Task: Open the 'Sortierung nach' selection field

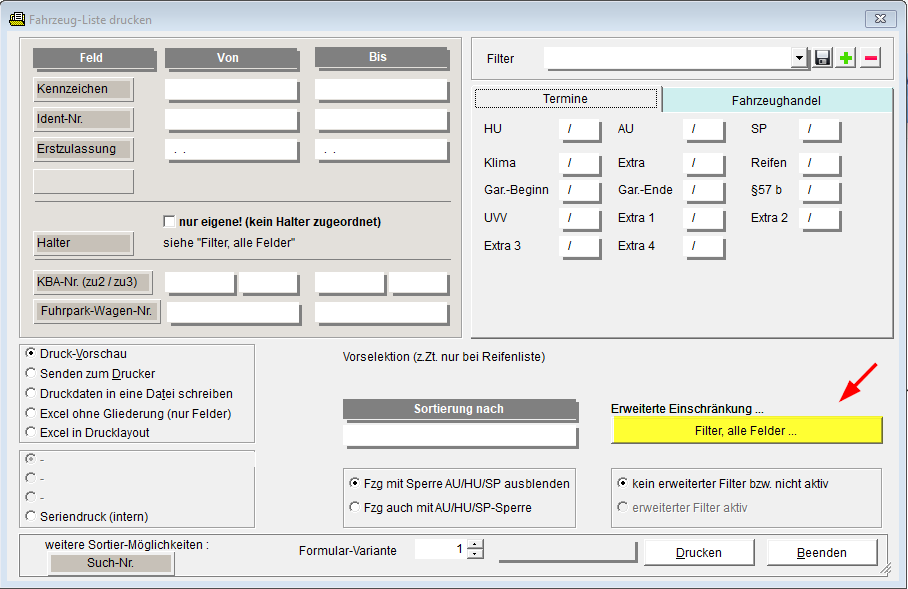Action: [x=460, y=436]
